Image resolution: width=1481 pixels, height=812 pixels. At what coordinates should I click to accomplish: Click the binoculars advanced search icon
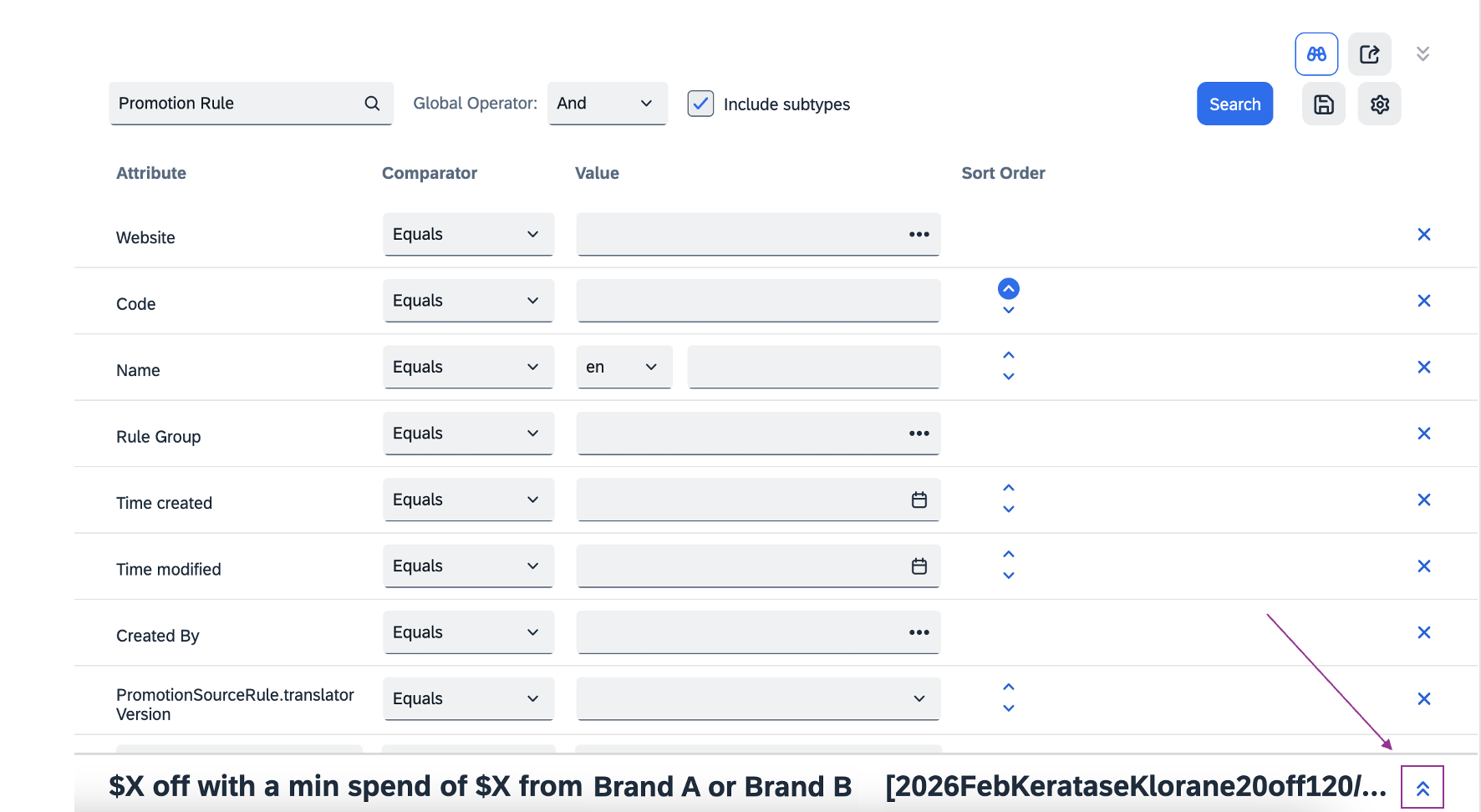point(1316,54)
